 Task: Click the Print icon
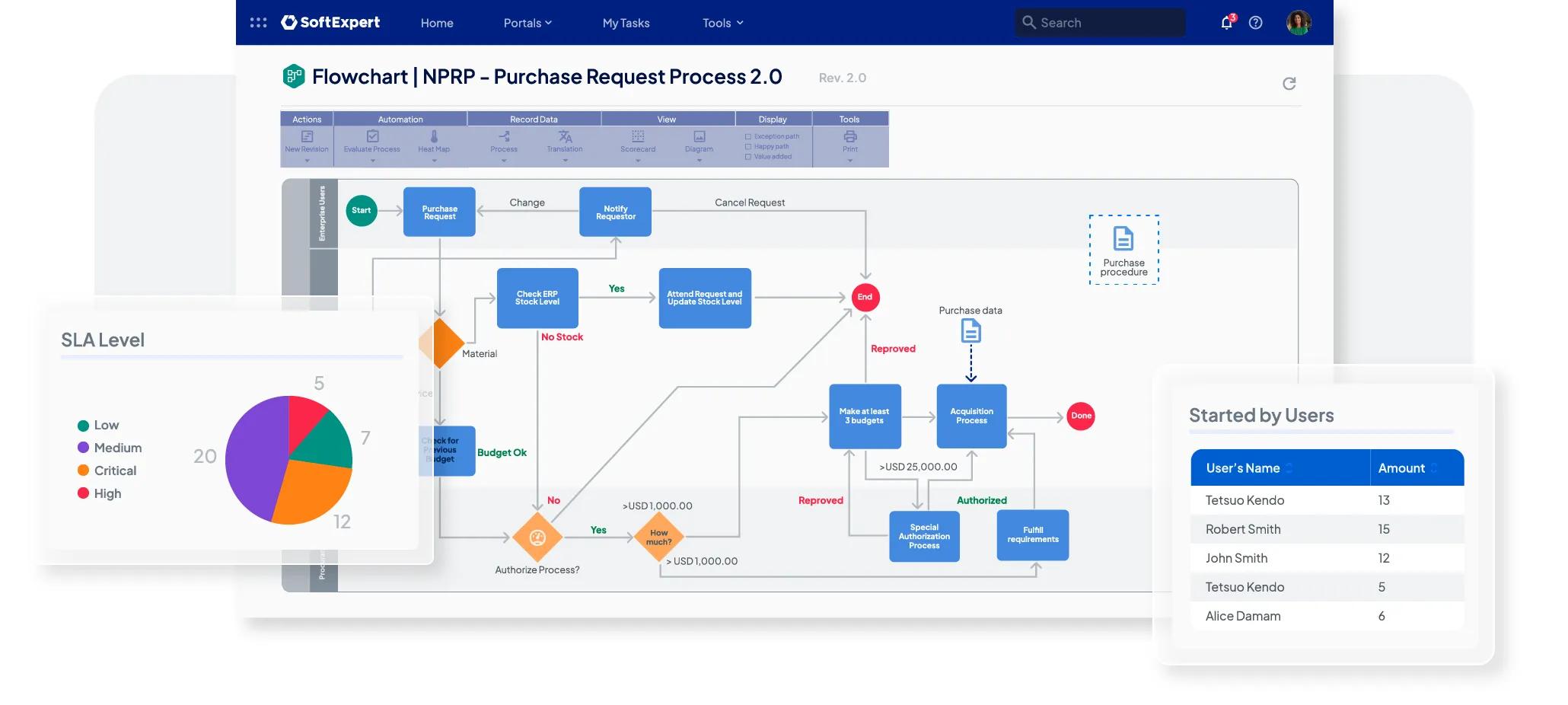(x=850, y=137)
